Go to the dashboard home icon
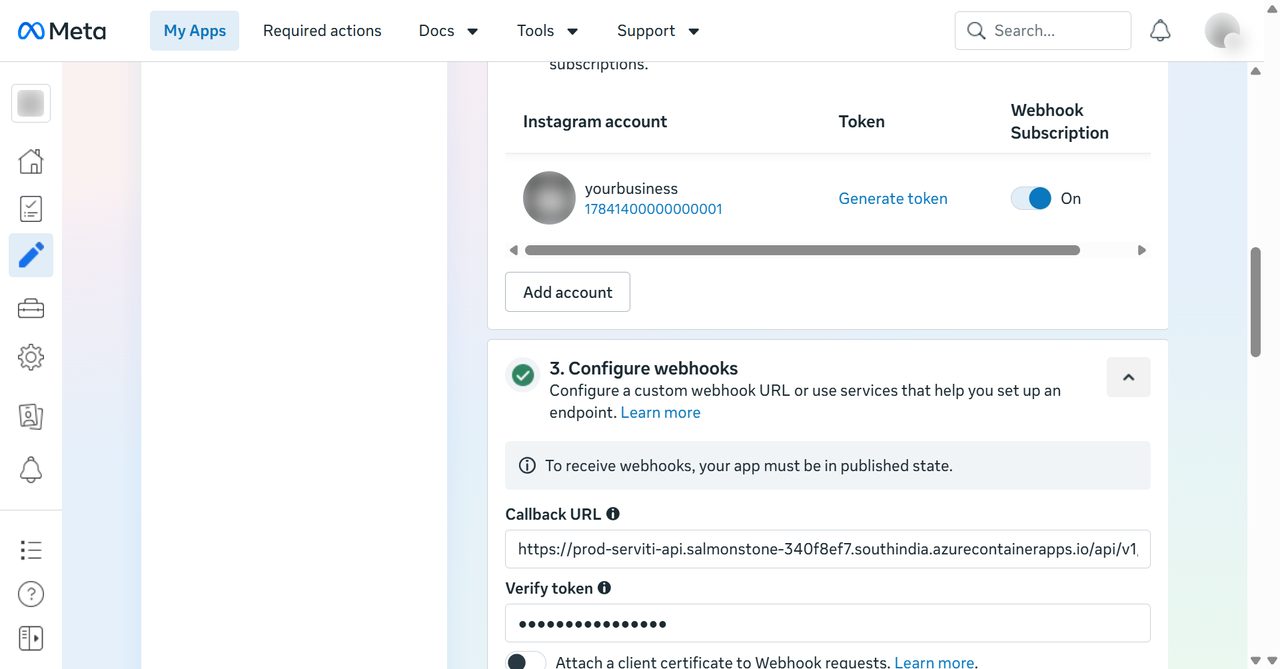Screen dimensions: 1280x669 point(31,161)
